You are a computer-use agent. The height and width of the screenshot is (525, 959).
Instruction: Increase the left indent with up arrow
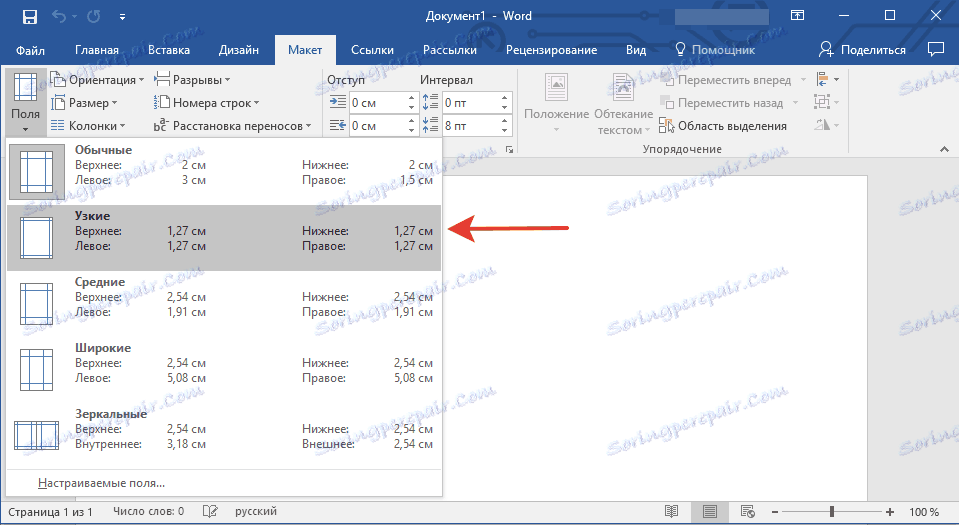click(412, 98)
